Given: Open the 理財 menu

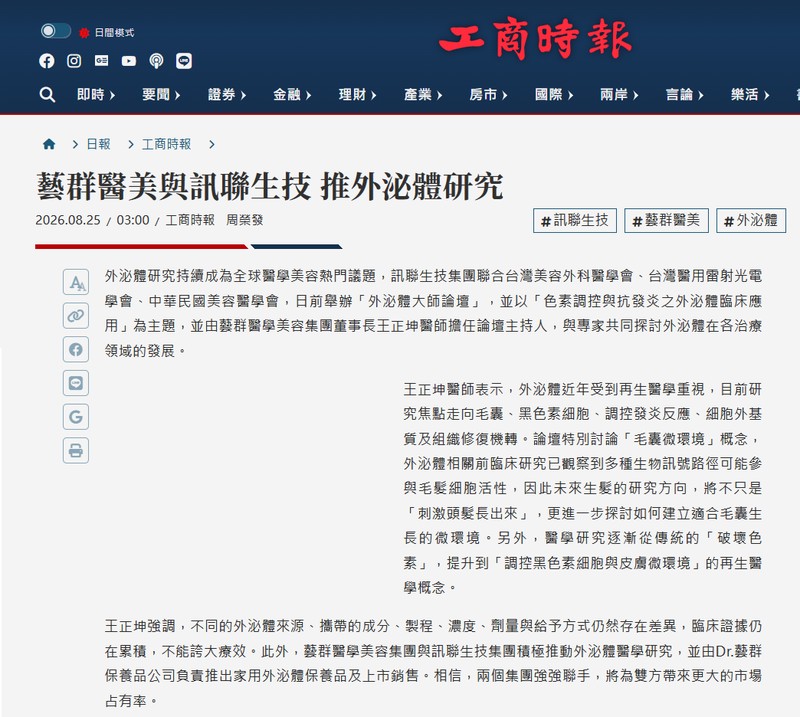Looking at the screenshot, I should tap(358, 94).
